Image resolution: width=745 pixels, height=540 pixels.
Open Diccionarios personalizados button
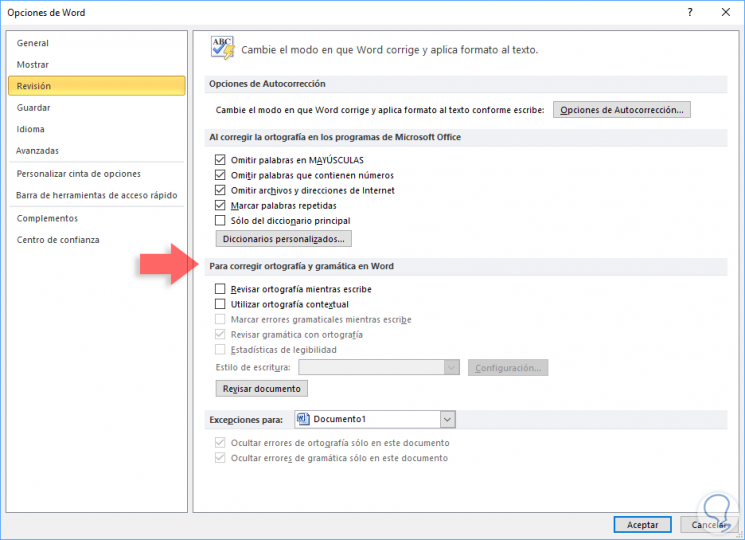pos(284,239)
